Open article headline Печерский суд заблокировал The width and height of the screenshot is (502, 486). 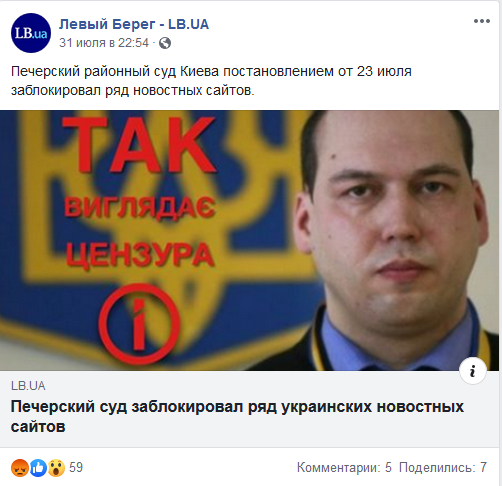coord(237,416)
